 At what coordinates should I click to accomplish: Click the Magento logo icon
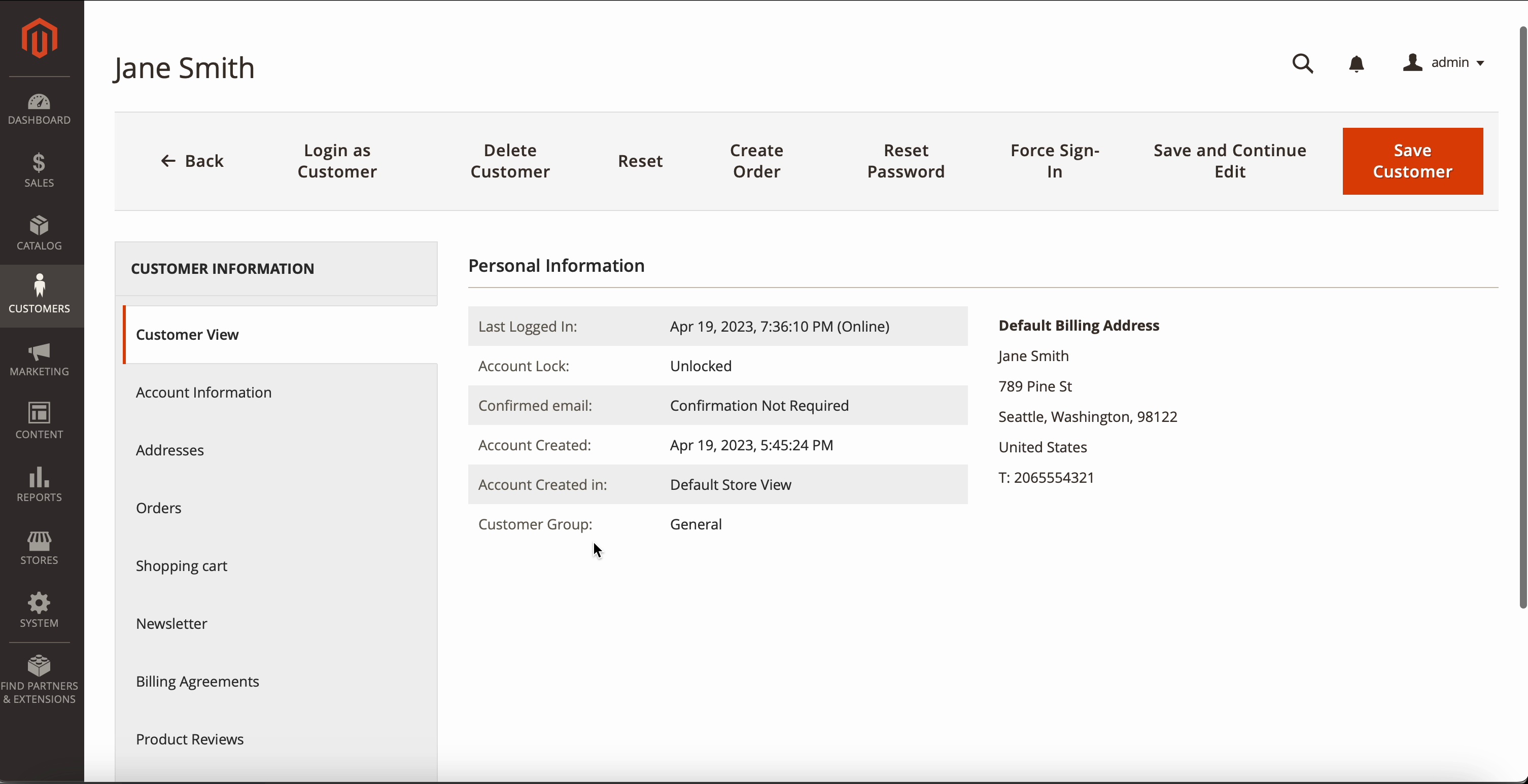coord(39,38)
